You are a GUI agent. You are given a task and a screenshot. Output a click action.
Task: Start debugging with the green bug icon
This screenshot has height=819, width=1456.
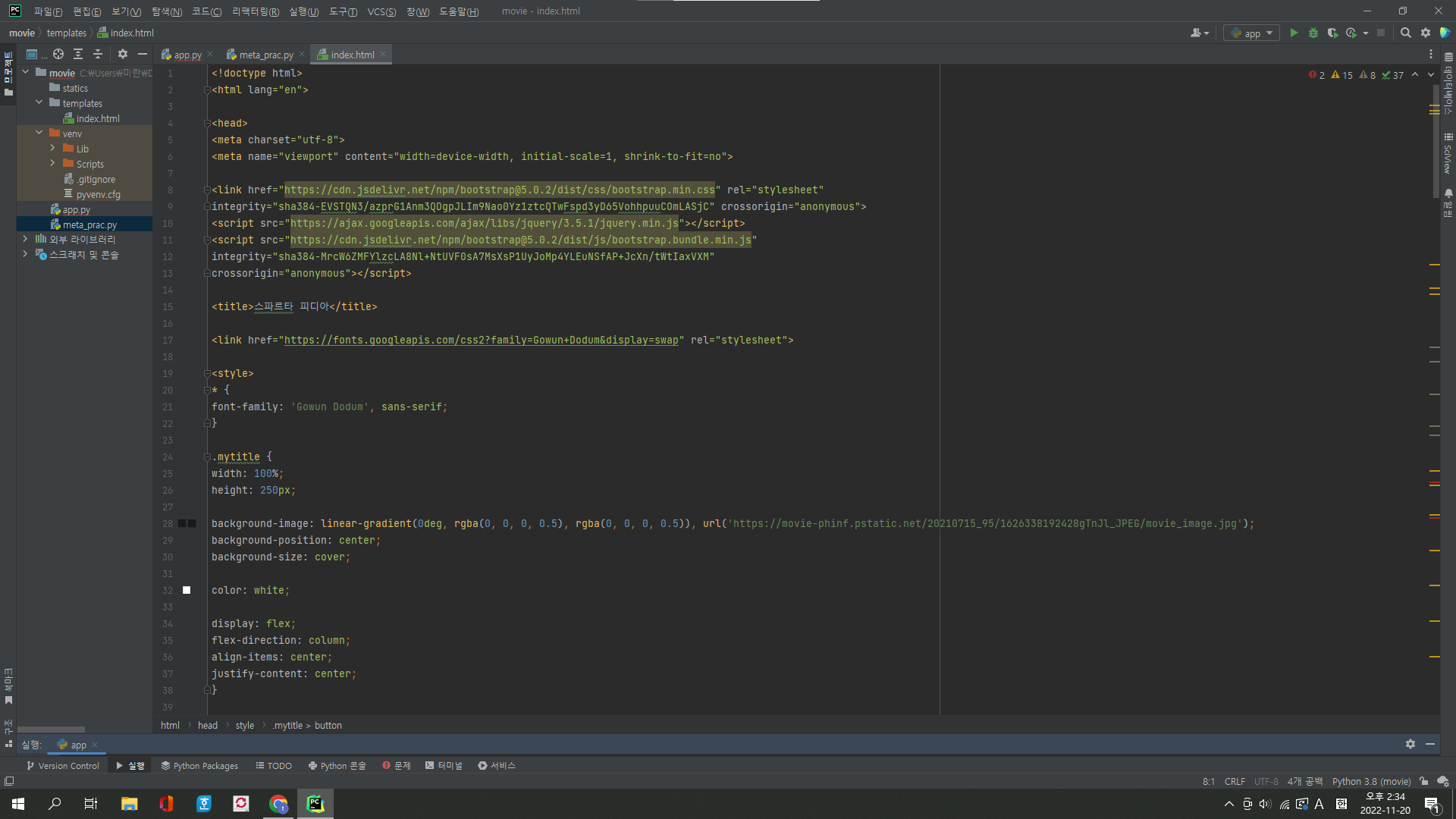[1313, 33]
